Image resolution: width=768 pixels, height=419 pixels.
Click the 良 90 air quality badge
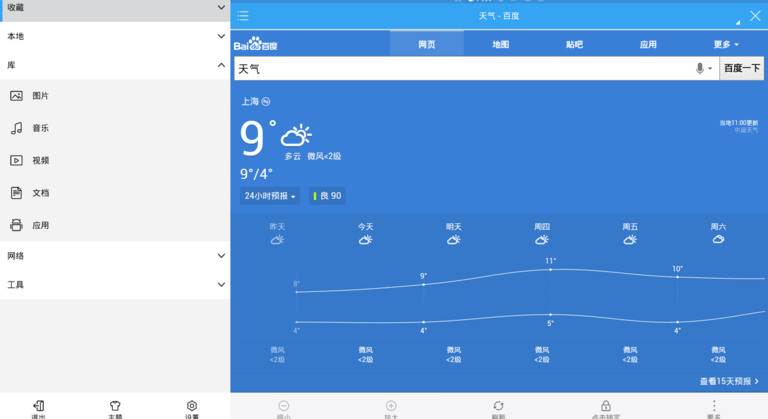pyautogui.click(x=327, y=196)
